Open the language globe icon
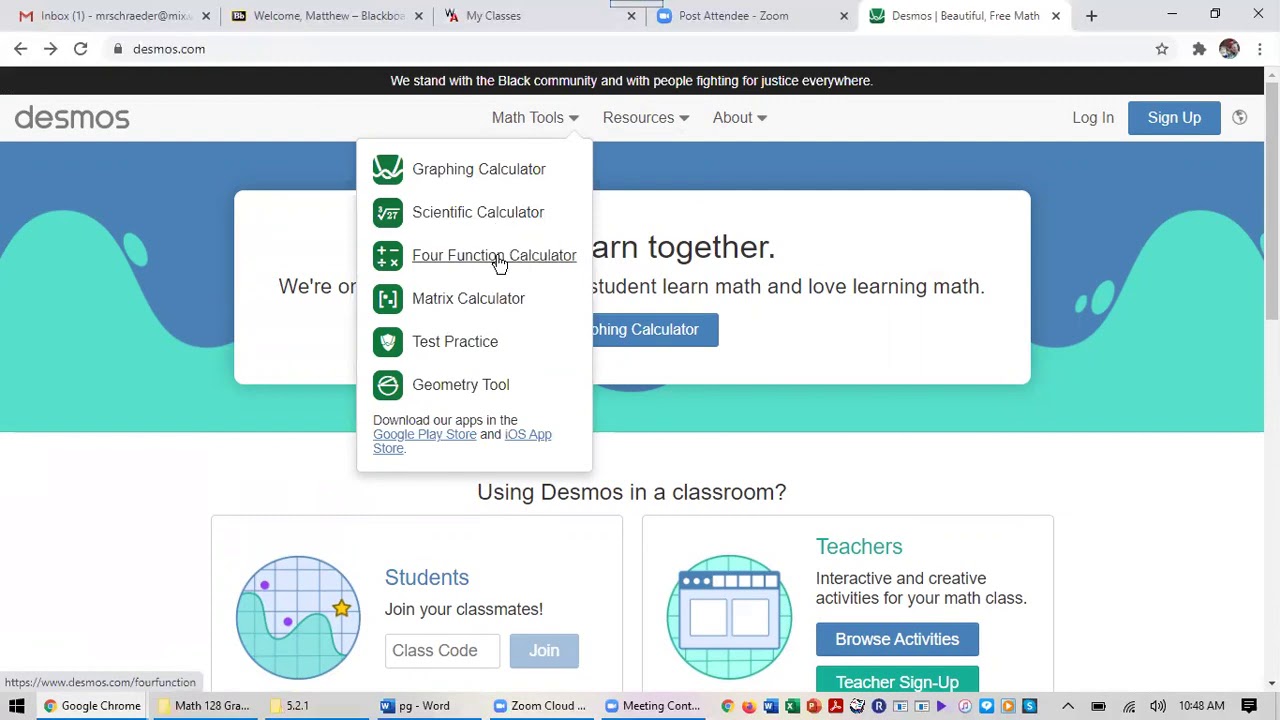 pos(1239,117)
